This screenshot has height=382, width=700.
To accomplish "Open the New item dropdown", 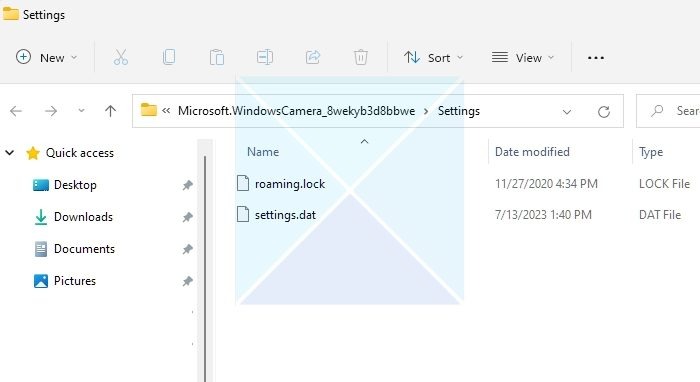I will 46,58.
